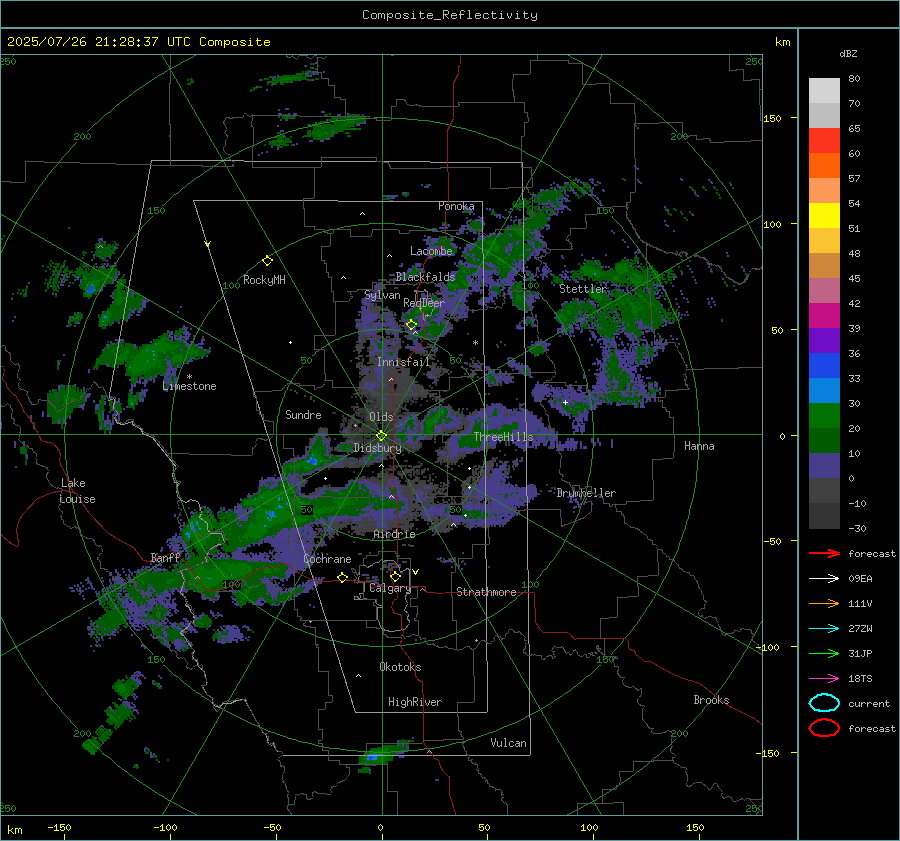Click the green 31JP arrow icon

pos(824,653)
